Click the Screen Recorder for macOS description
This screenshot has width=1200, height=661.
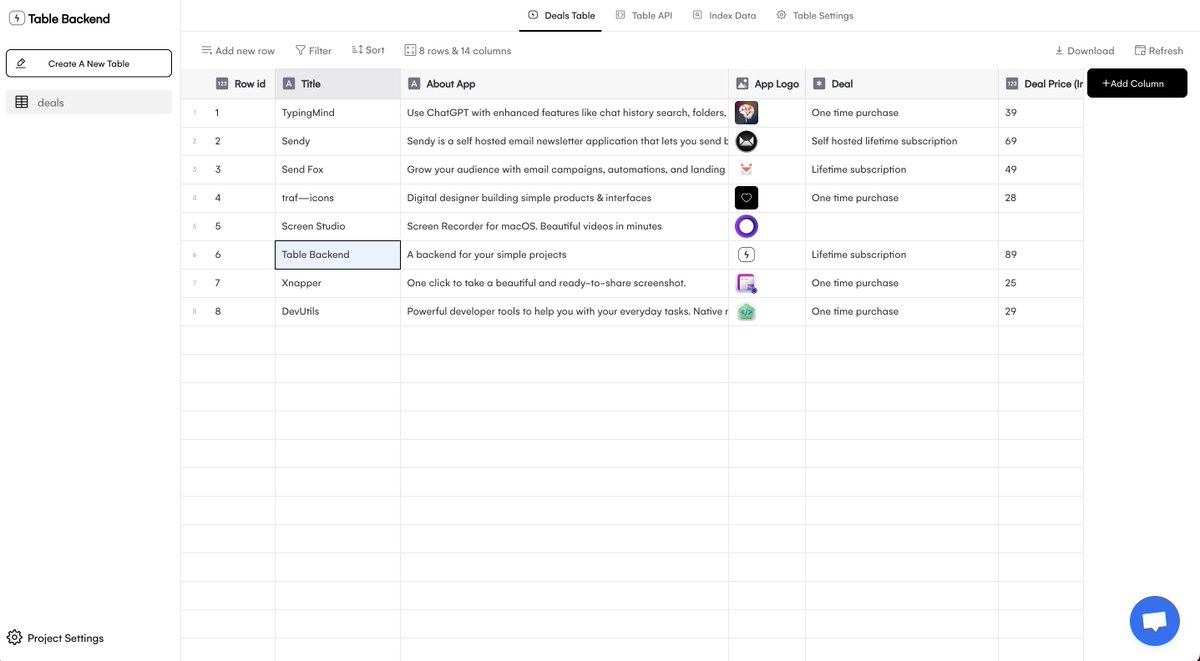click(x=565, y=226)
